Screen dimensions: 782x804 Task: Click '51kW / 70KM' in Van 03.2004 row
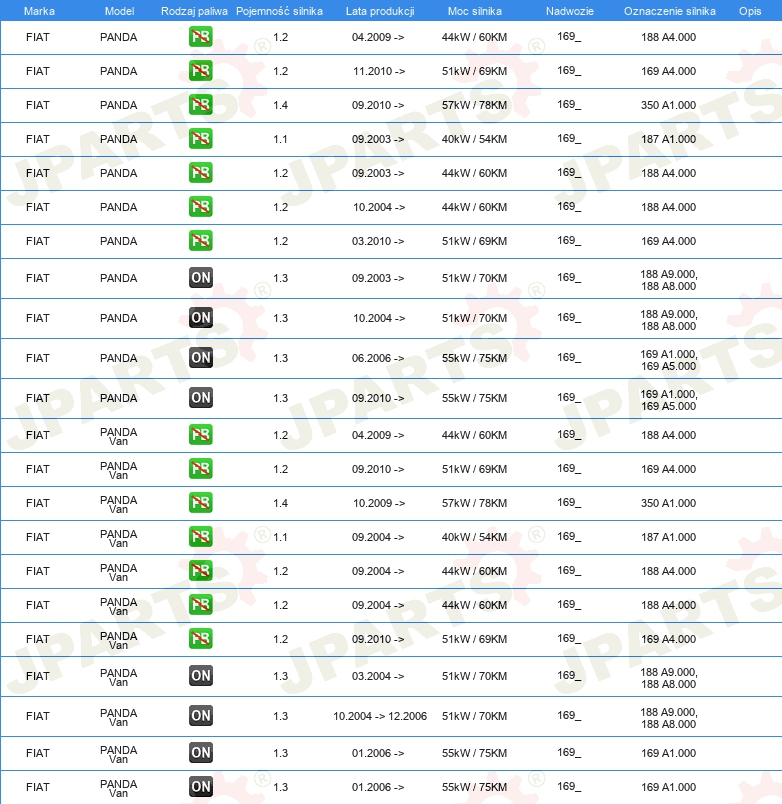(474, 676)
